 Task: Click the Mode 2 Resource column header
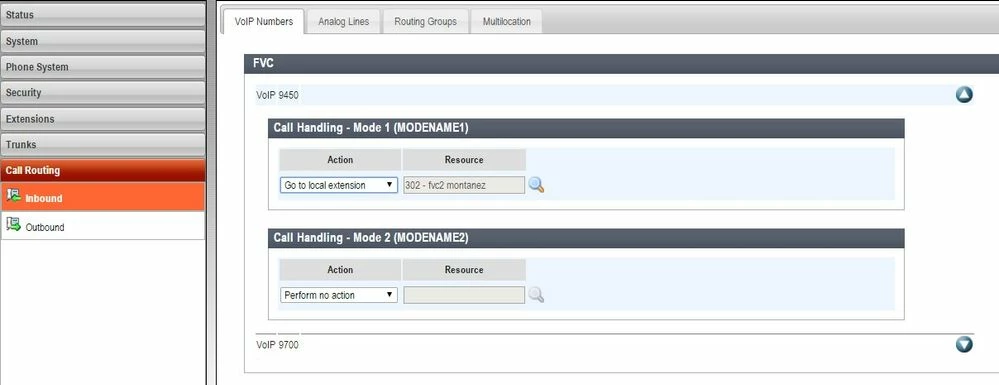(x=464, y=270)
